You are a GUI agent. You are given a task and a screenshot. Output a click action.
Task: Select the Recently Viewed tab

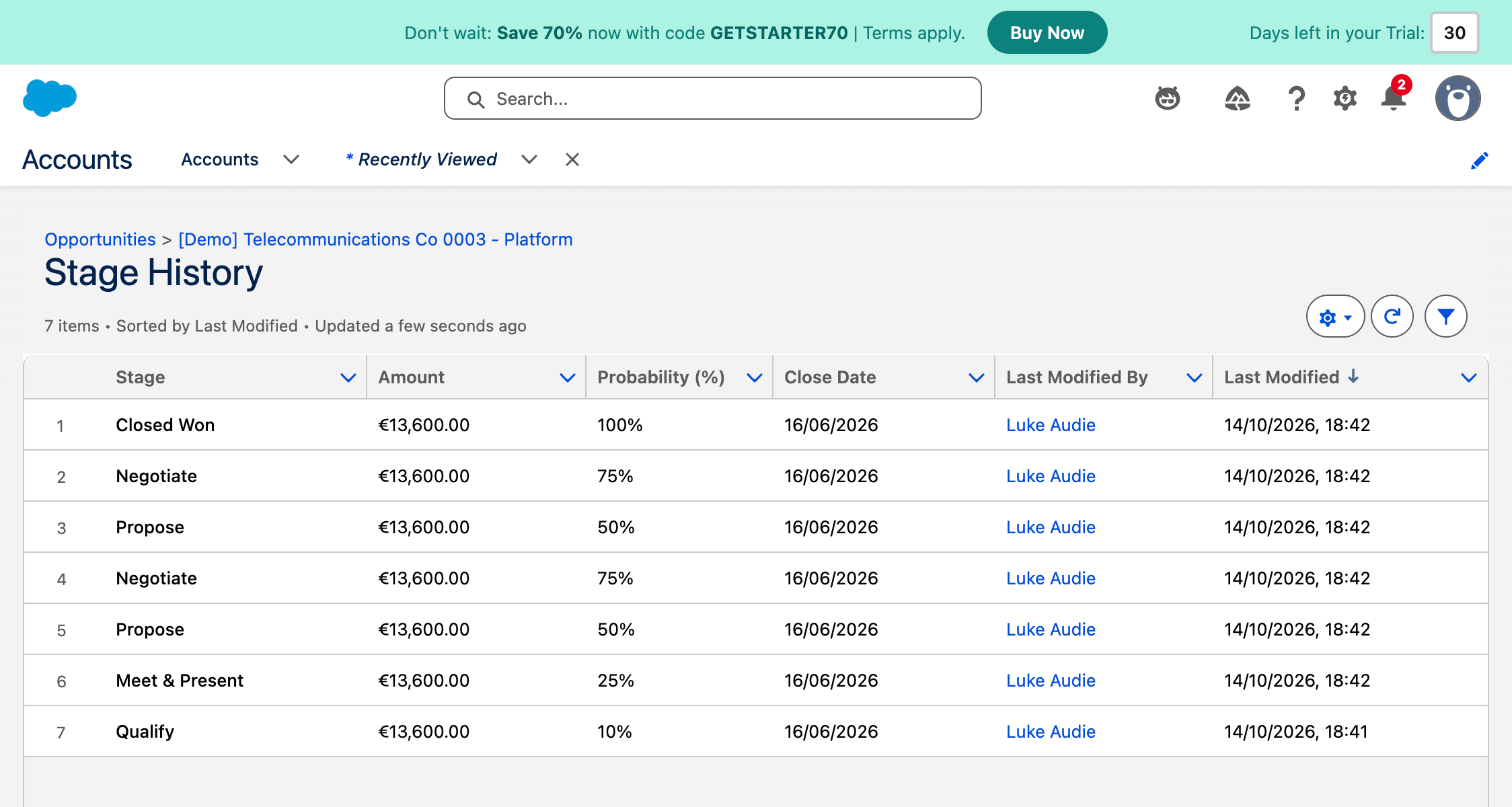[421, 160]
